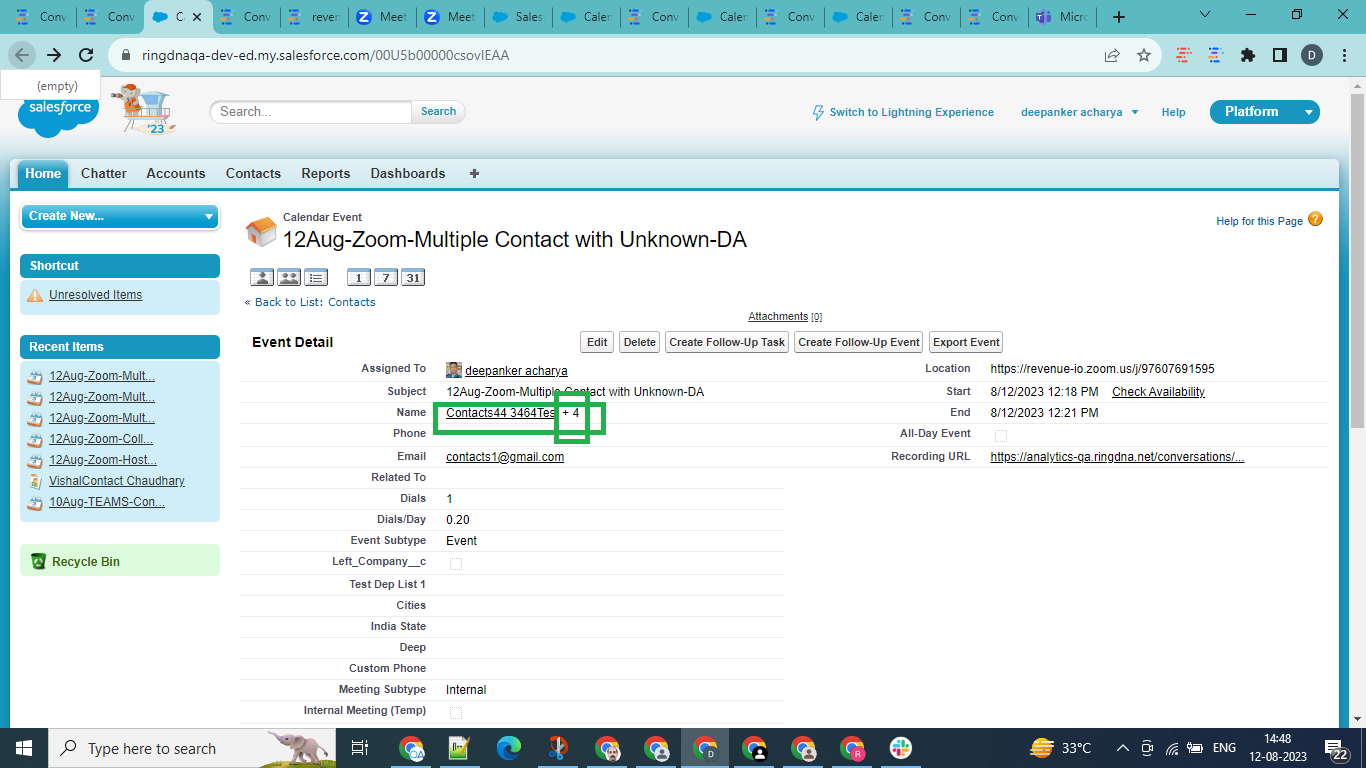This screenshot has height=768, width=1366.
Task: Show month view calendar icon
Action: click(412, 278)
